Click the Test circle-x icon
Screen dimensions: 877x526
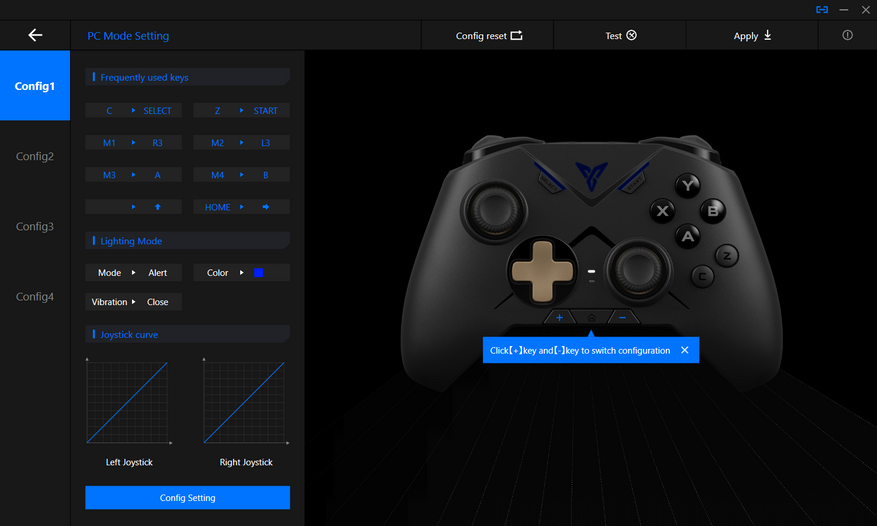pyautogui.click(x=631, y=35)
